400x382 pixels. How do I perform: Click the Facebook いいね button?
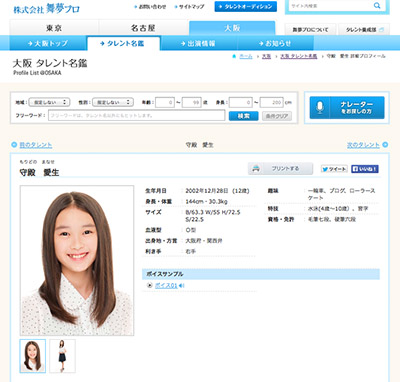click(365, 169)
